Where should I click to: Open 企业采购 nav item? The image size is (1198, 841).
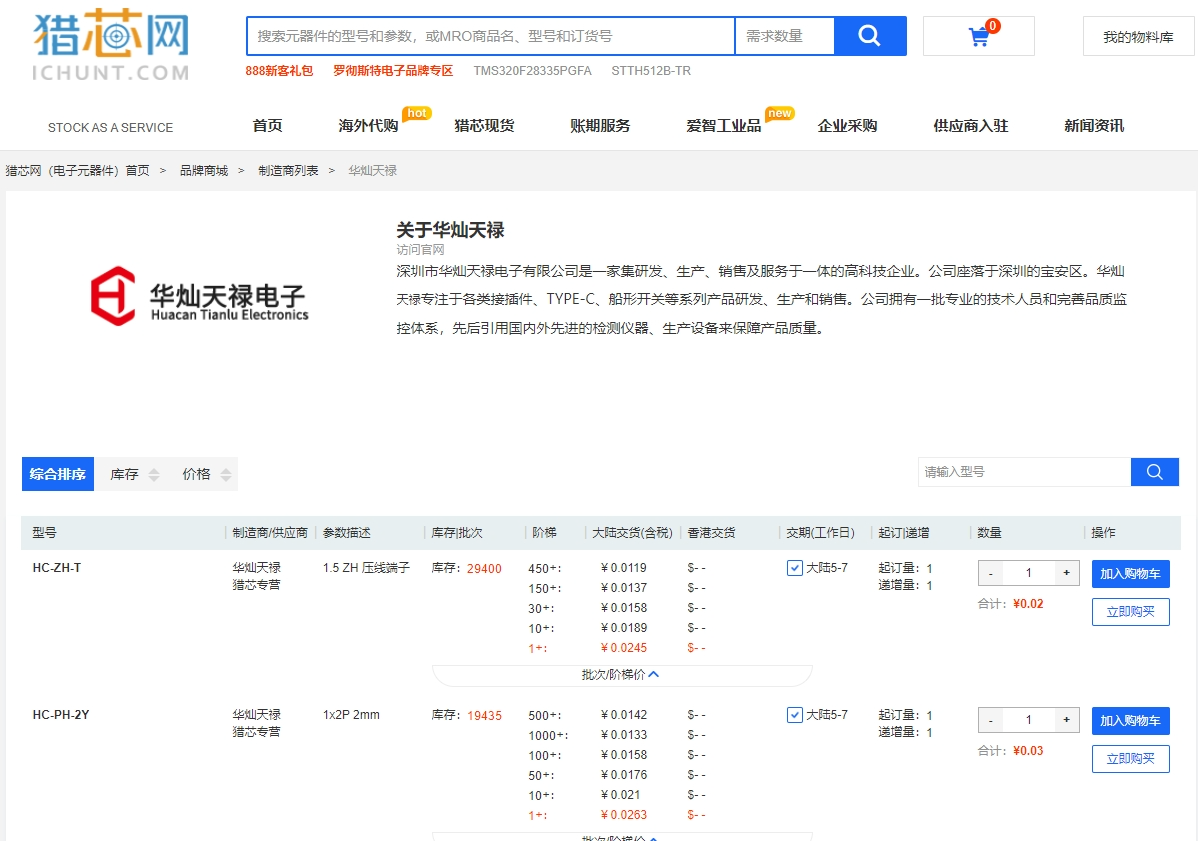tap(847, 126)
